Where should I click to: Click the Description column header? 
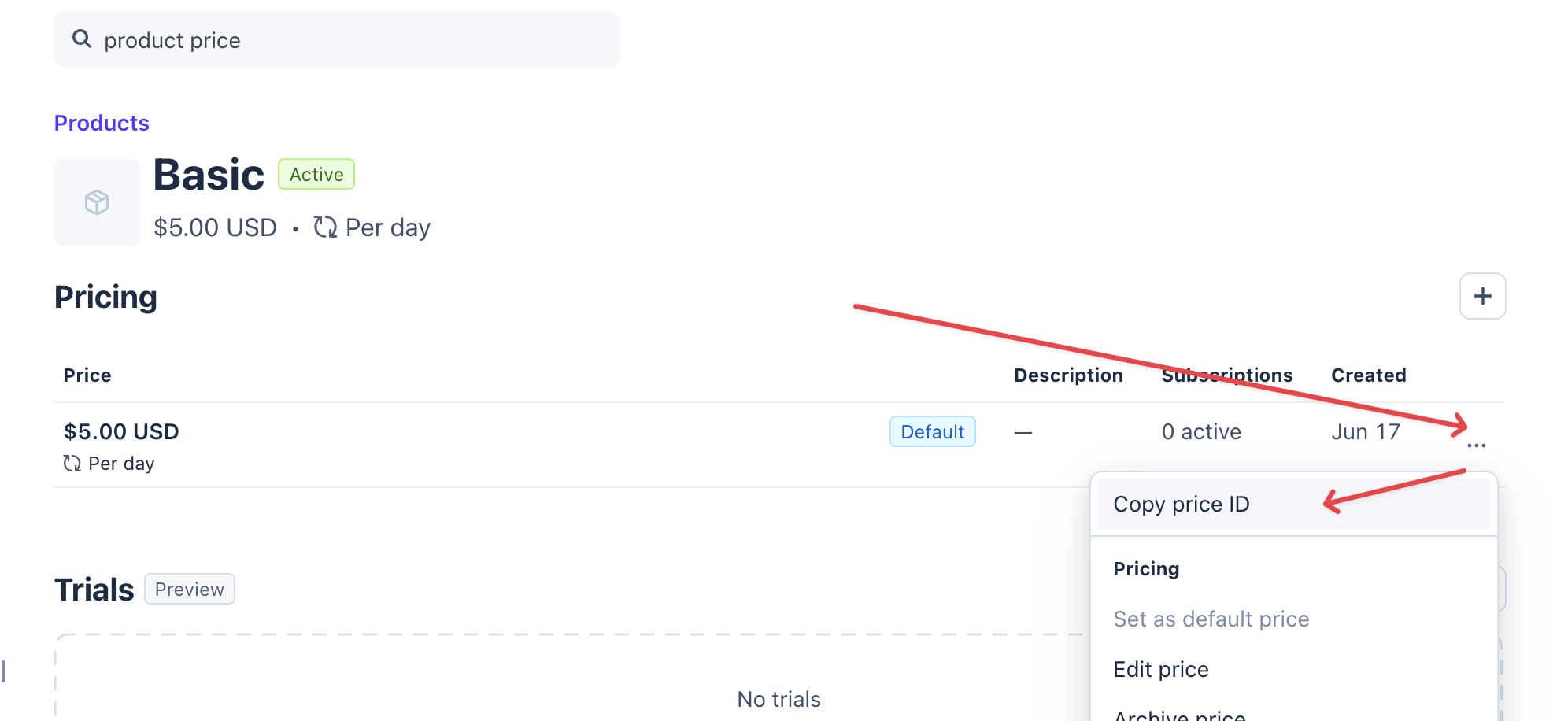[1068, 375]
